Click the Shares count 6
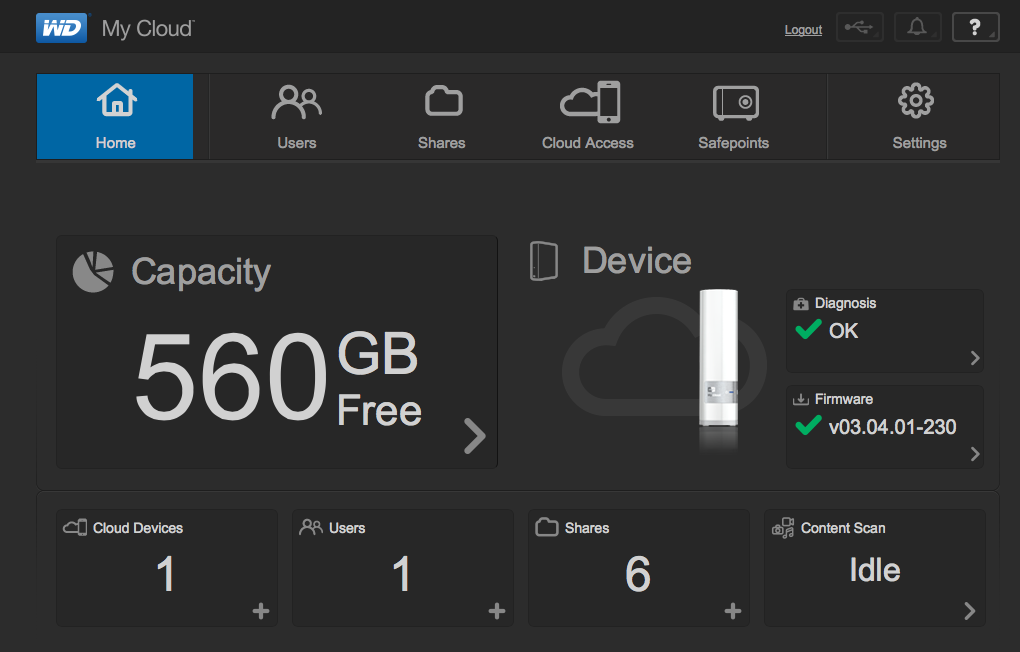The width and height of the screenshot is (1020, 652). (x=638, y=574)
